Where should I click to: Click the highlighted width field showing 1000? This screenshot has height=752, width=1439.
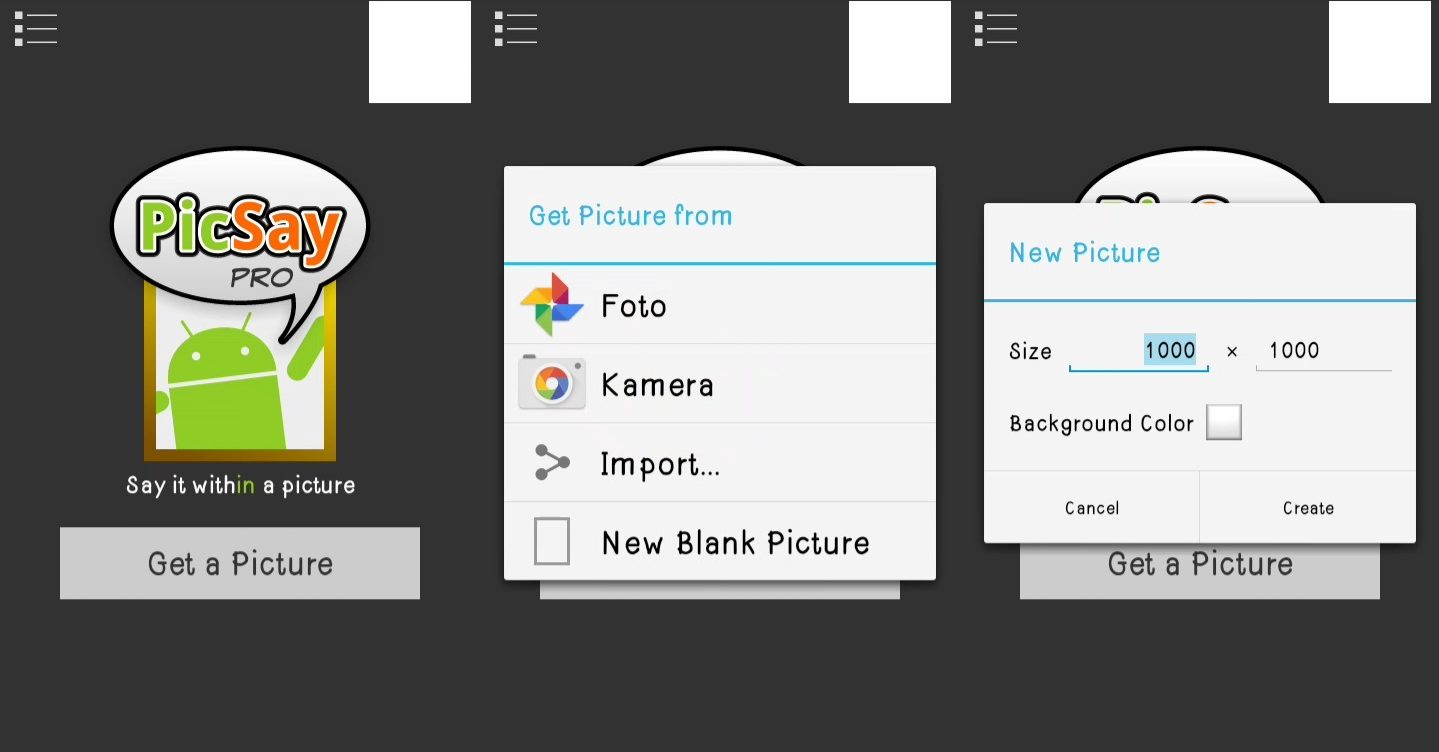1140,351
